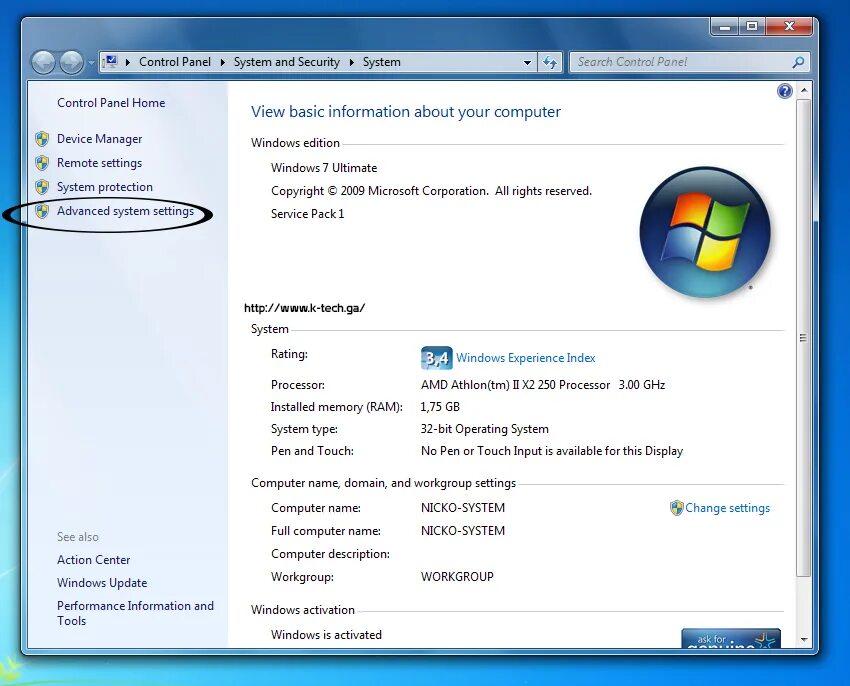Click the shield icon beside System protection

42,187
